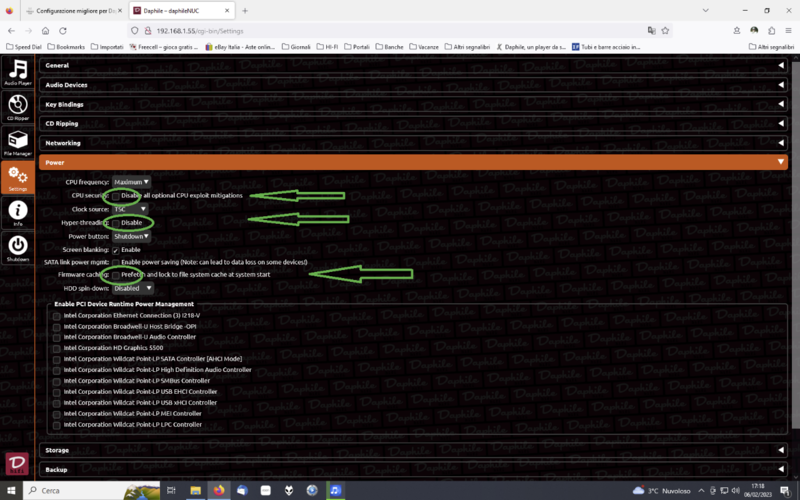
Task: Switch to Configurazione migliore browser tab
Action: pyautogui.click(x=70, y=10)
